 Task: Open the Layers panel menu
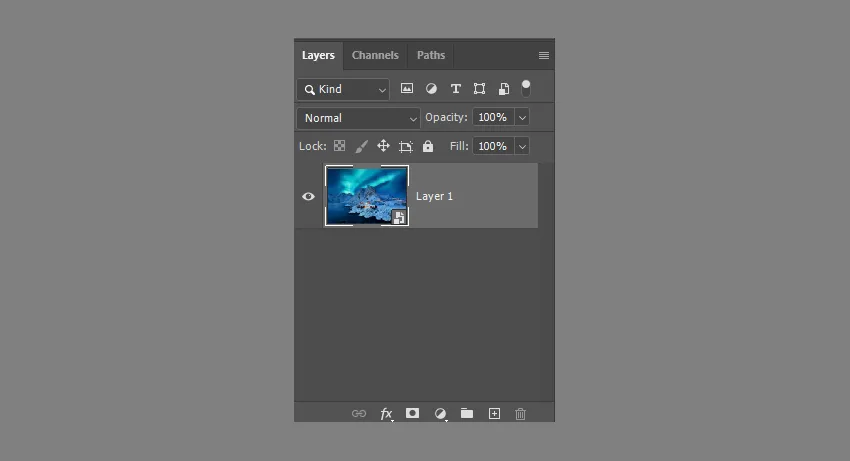[544, 55]
